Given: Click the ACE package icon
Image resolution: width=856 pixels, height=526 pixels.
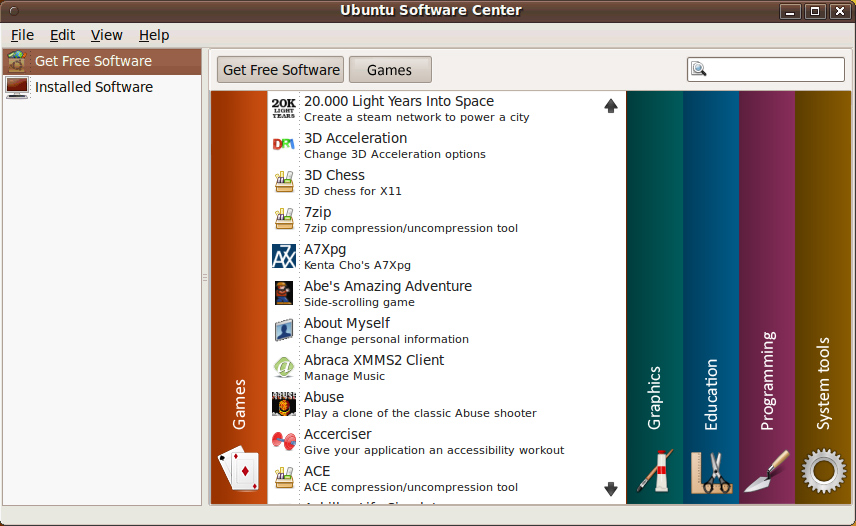Looking at the screenshot, I should point(284,478).
